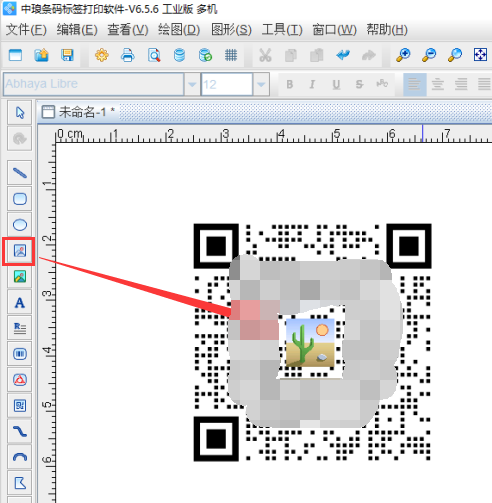Select the green landscape image tool
Image resolution: width=492 pixels, height=503 pixels.
click(20, 277)
